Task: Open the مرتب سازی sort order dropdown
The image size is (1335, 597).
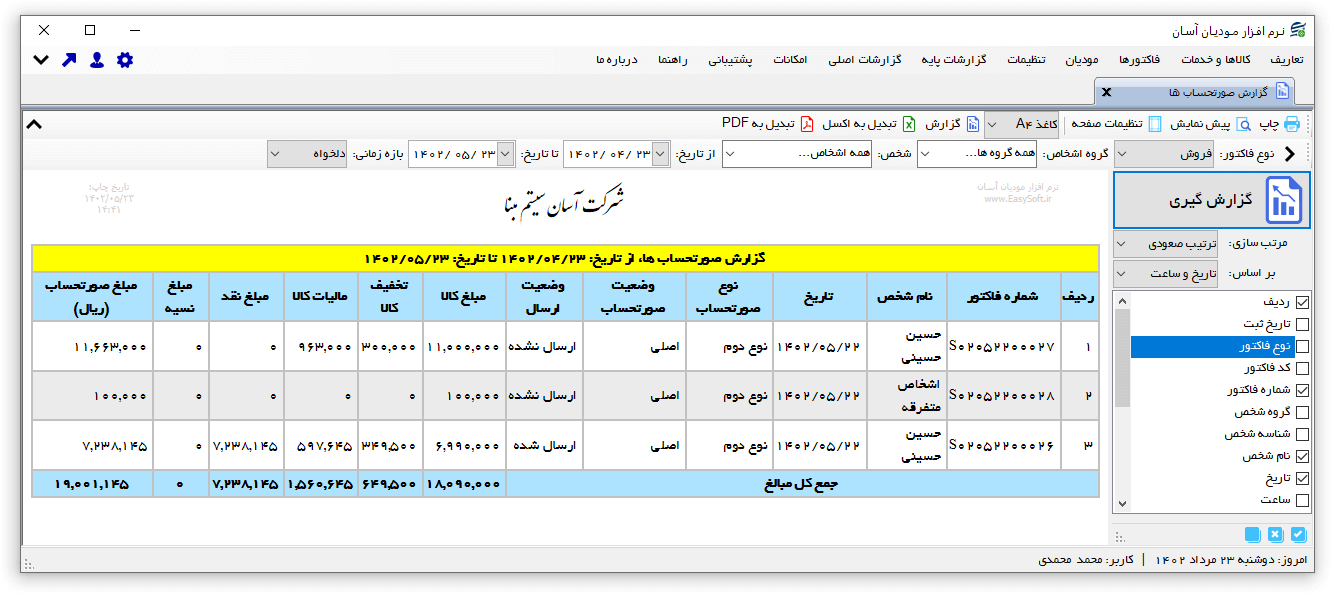Action: click(x=1166, y=243)
